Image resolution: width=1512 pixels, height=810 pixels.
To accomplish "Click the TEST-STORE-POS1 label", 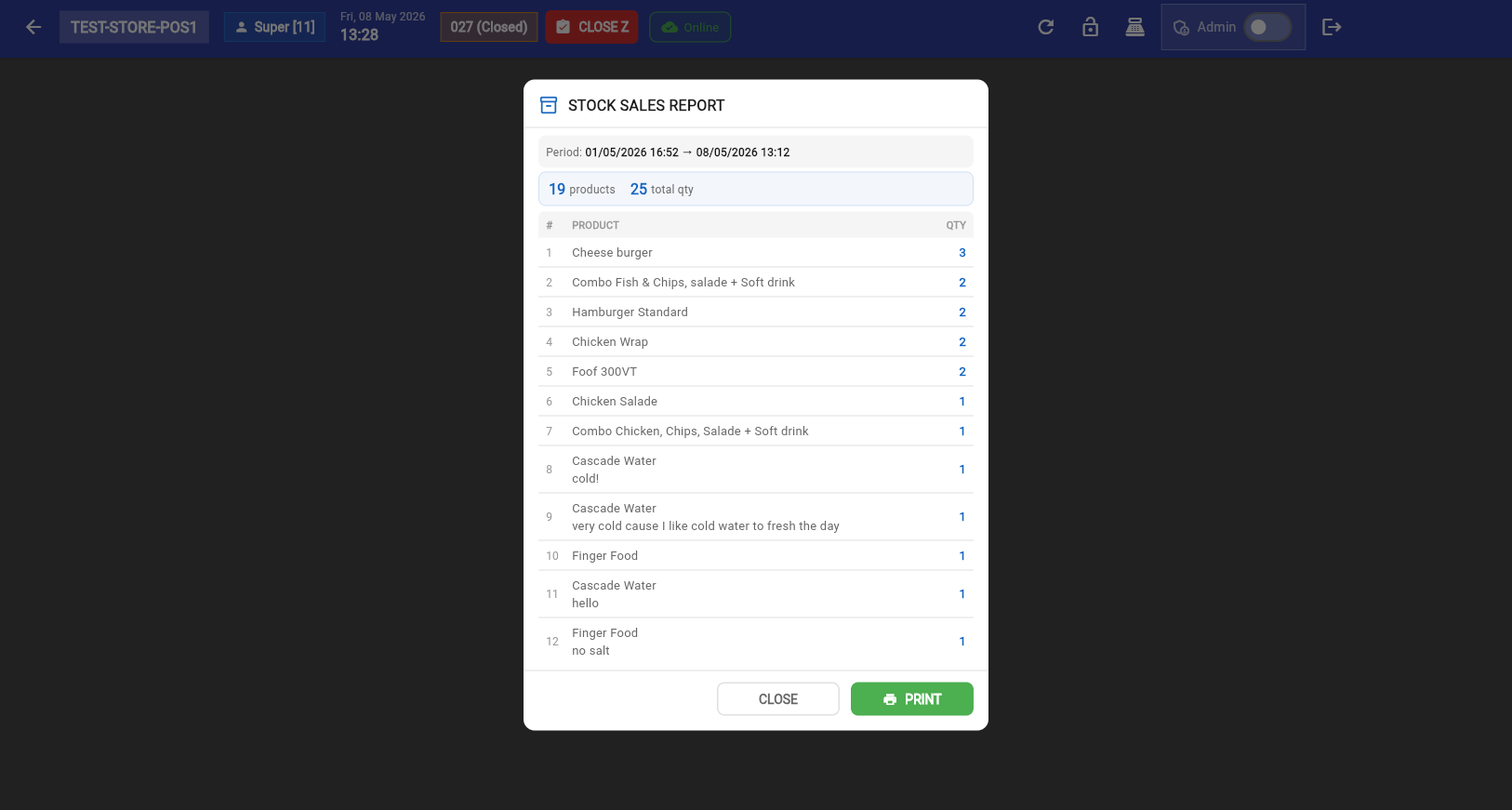I will pos(134,27).
